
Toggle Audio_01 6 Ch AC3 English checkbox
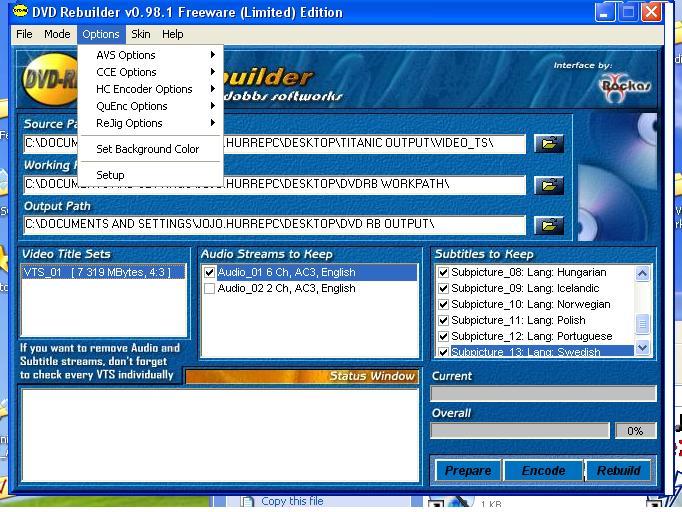coord(209,273)
